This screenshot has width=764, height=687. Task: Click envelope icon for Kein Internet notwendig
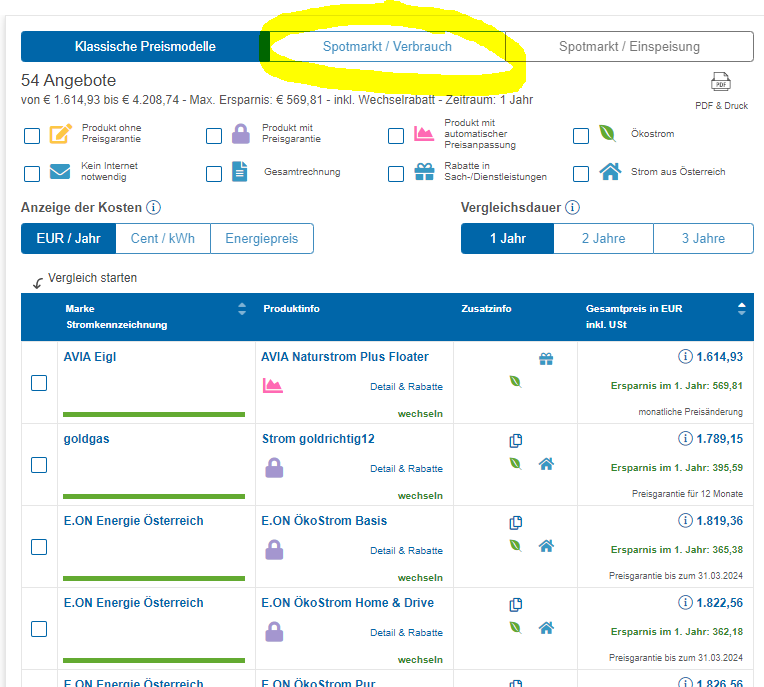(x=60, y=172)
